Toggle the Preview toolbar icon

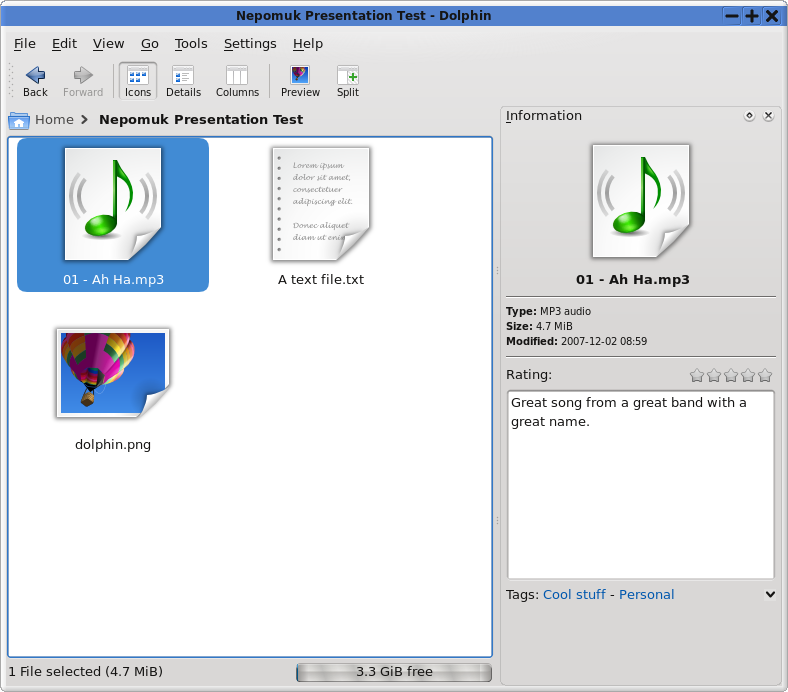300,80
